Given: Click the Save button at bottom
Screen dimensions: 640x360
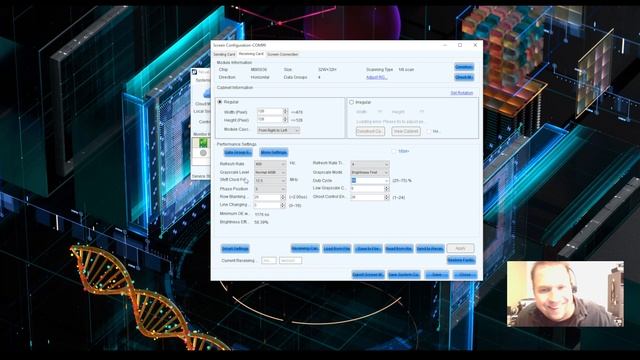Looking at the screenshot, I should [x=436, y=275].
